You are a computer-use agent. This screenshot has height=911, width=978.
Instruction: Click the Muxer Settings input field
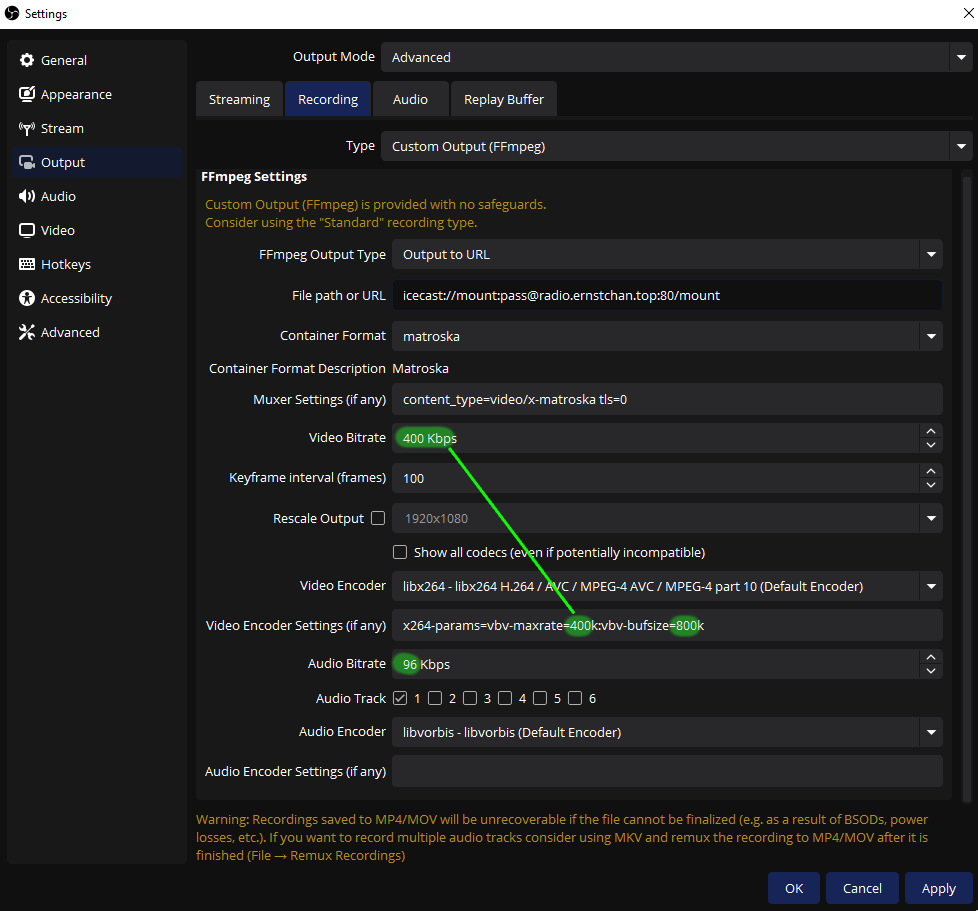(667, 400)
